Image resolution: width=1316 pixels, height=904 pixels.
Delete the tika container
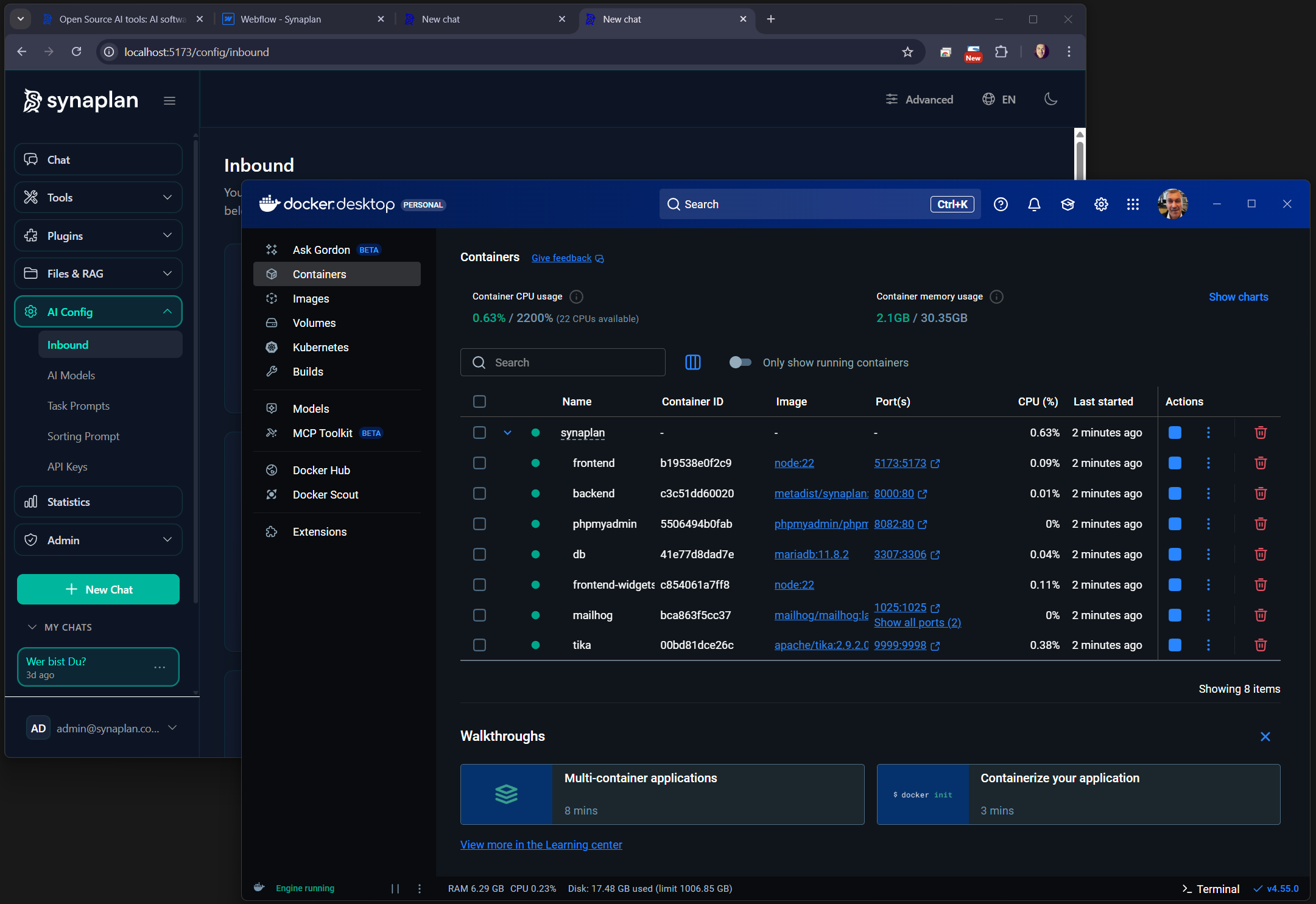(1260, 645)
